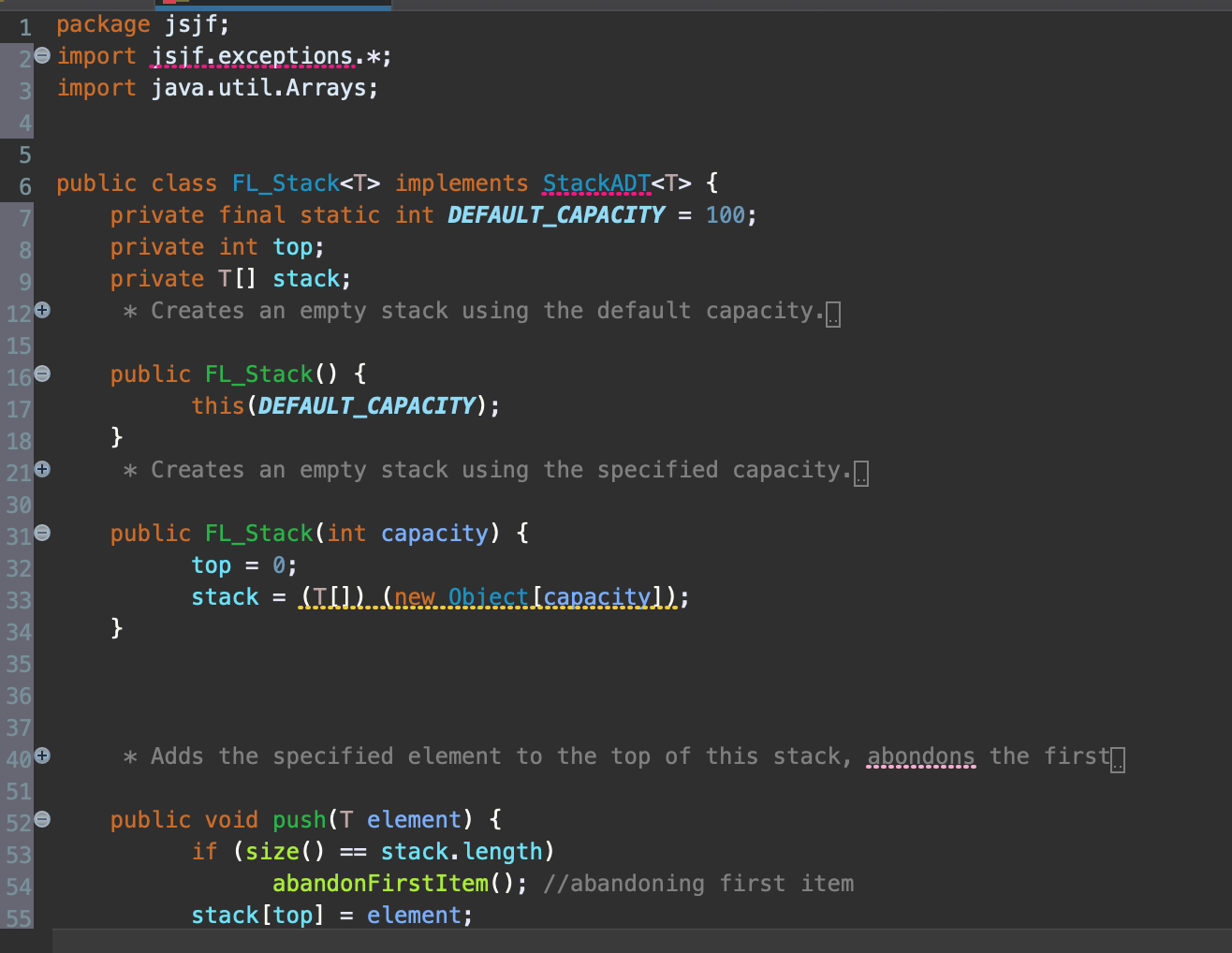The image size is (1232, 953).
Task: Expand the folded Javadoc above line 30
Action: tap(41, 469)
